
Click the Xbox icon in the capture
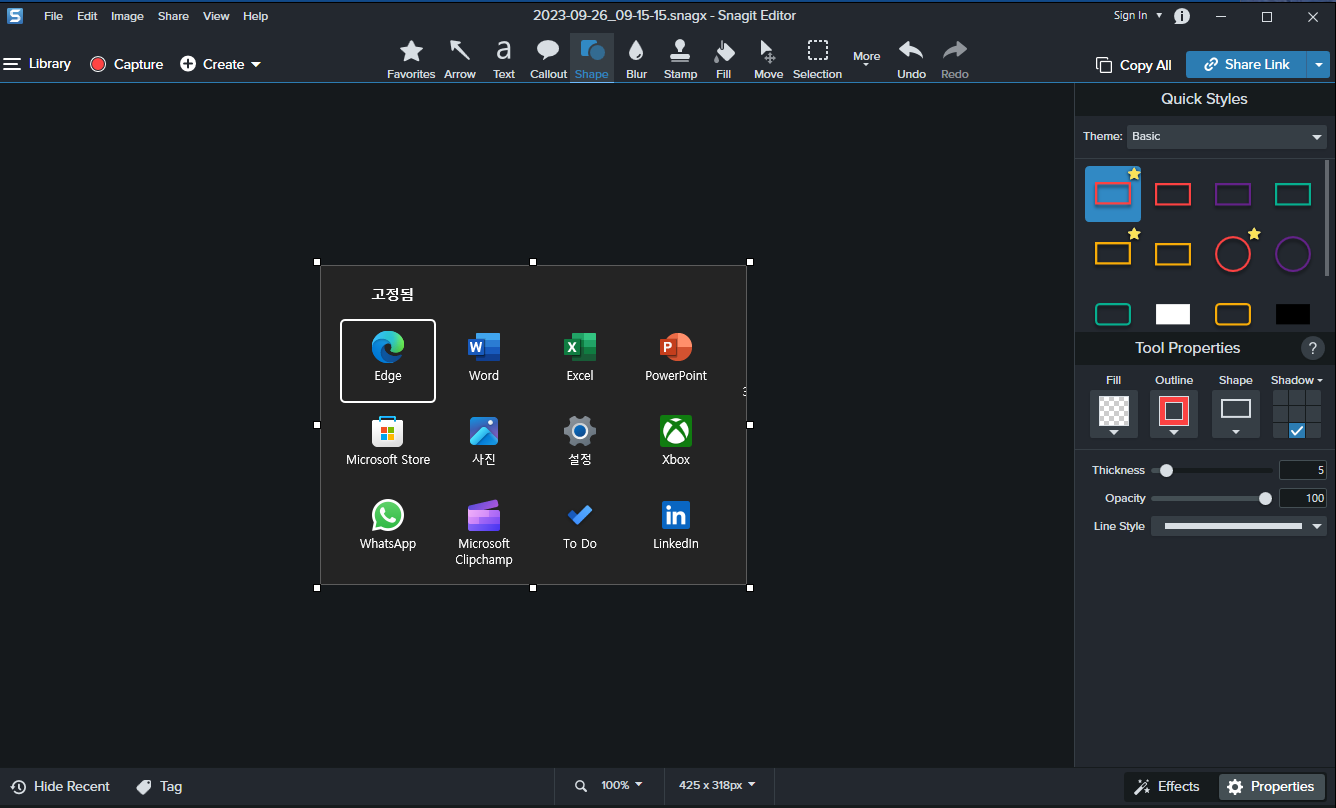[676, 432]
